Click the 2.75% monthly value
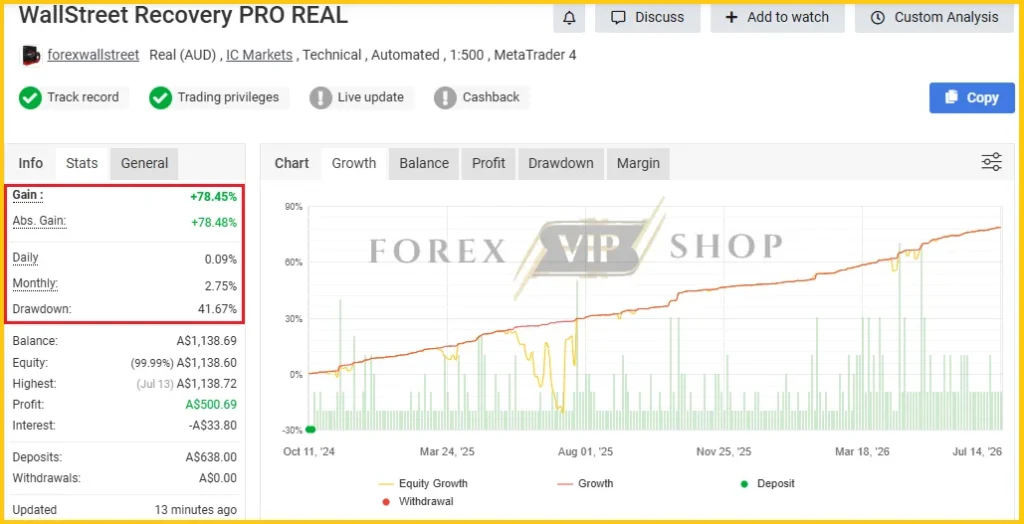The width and height of the screenshot is (1024, 524). pyautogui.click(x=223, y=286)
